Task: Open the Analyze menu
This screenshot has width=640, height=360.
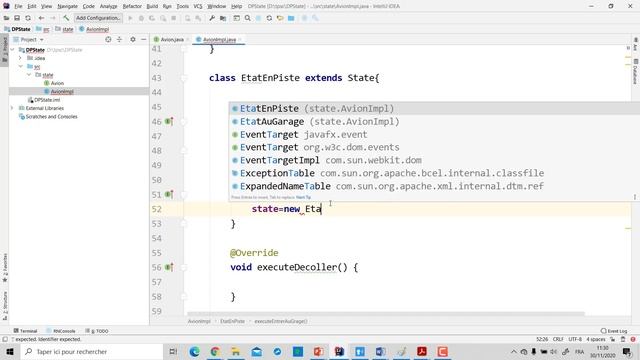Action: pyautogui.click(x=108, y=6)
